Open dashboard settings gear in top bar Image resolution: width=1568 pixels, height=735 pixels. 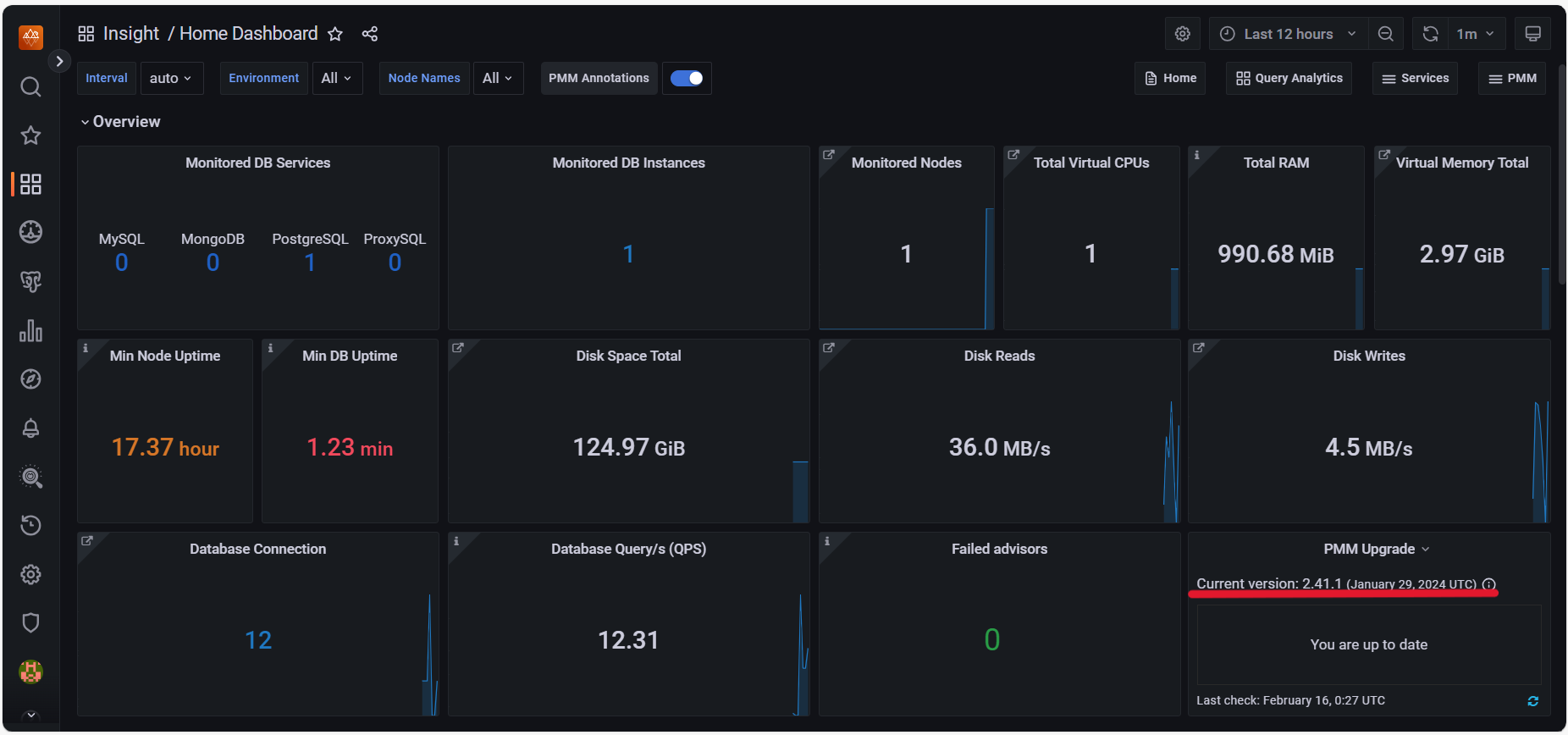[x=1183, y=34]
